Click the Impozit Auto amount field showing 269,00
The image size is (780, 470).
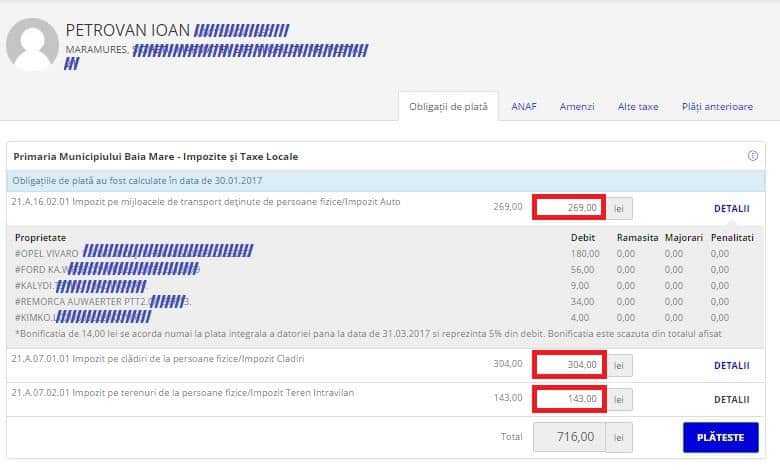(570, 208)
